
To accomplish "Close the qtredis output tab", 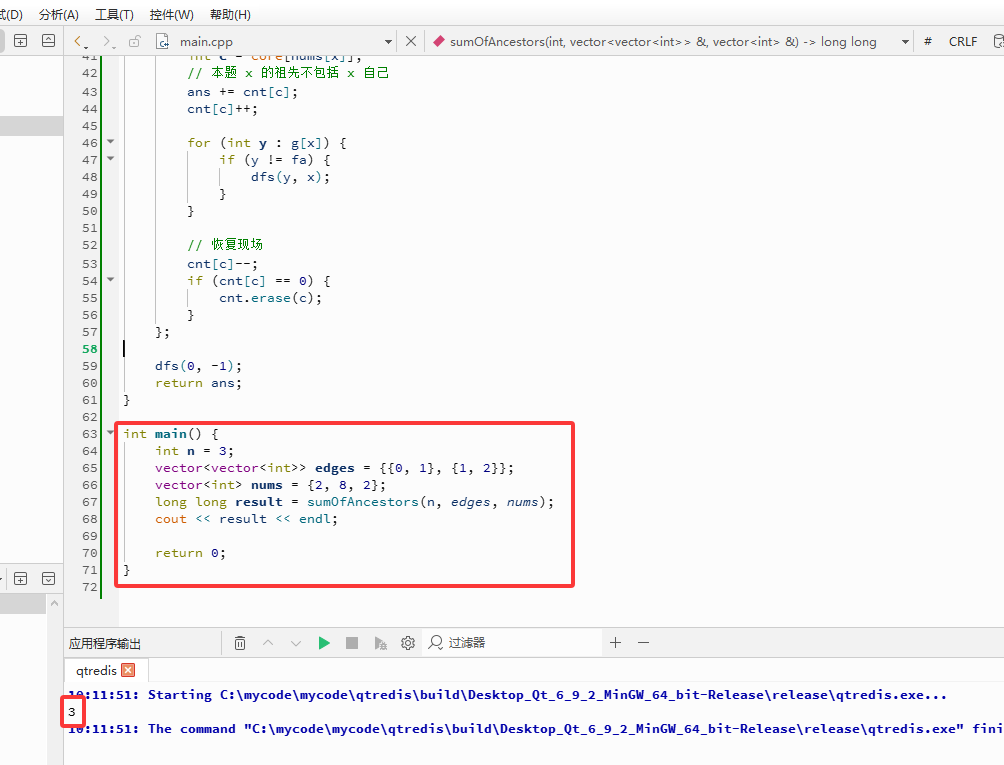I will (128, 670).
